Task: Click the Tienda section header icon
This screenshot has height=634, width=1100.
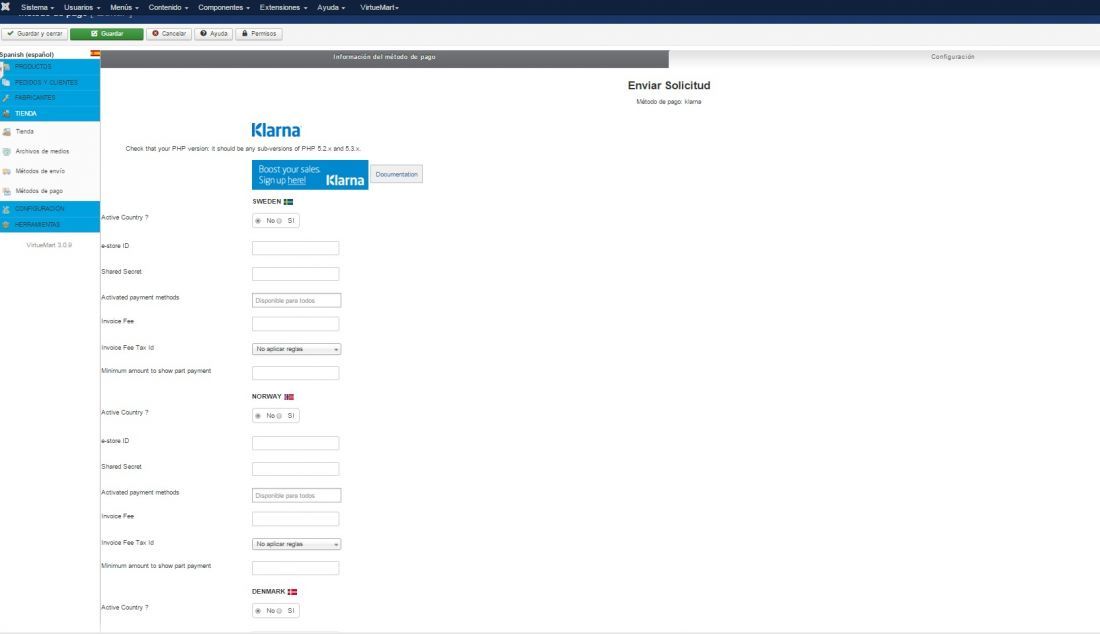Action: (x=6, y=113)
